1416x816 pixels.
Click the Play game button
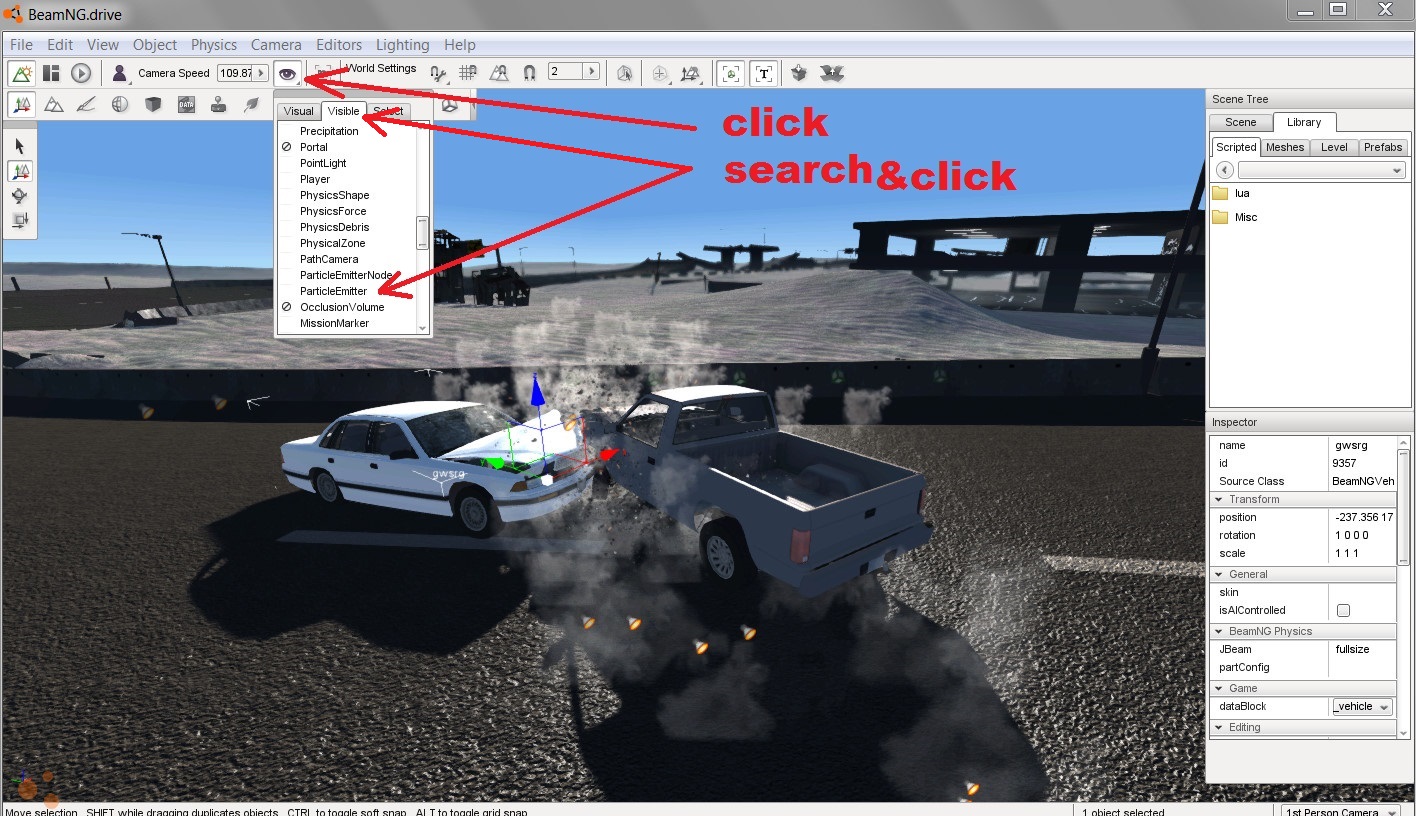(81, 73)
